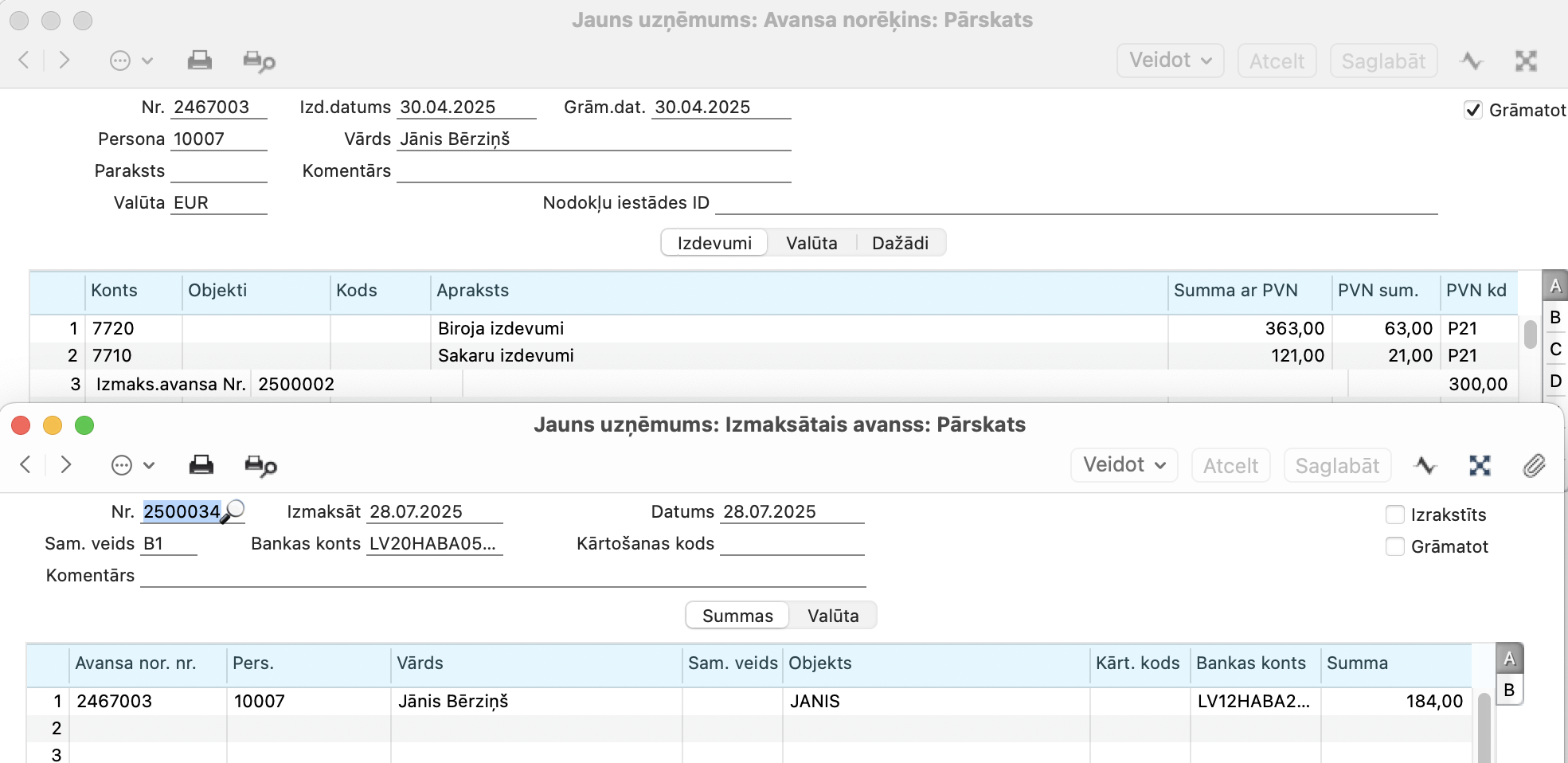Click Avansa nor. nr. cell 2467003 in payments table

[x=148, y=701]
